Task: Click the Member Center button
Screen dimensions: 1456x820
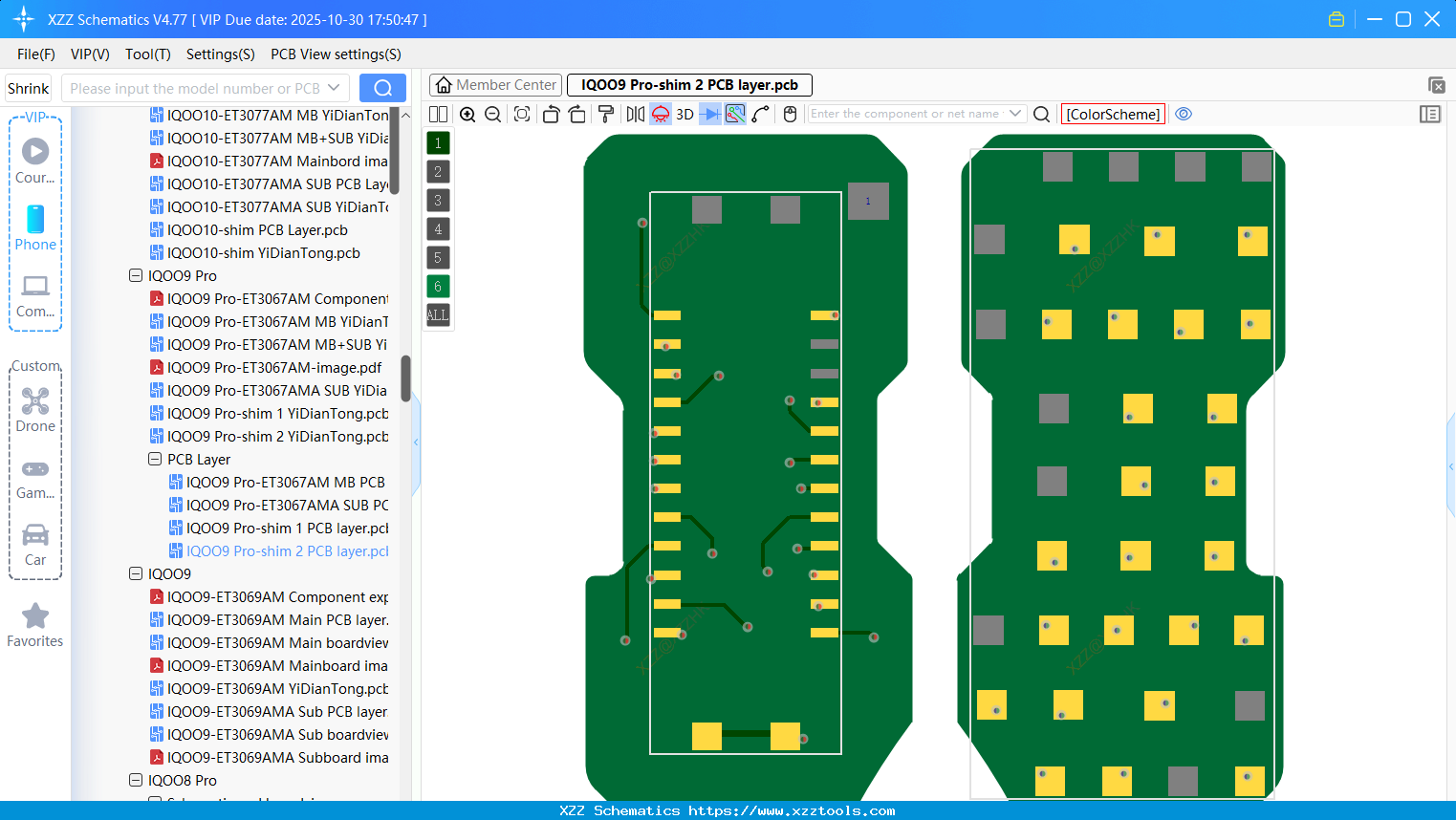Action: coord(494,84)
